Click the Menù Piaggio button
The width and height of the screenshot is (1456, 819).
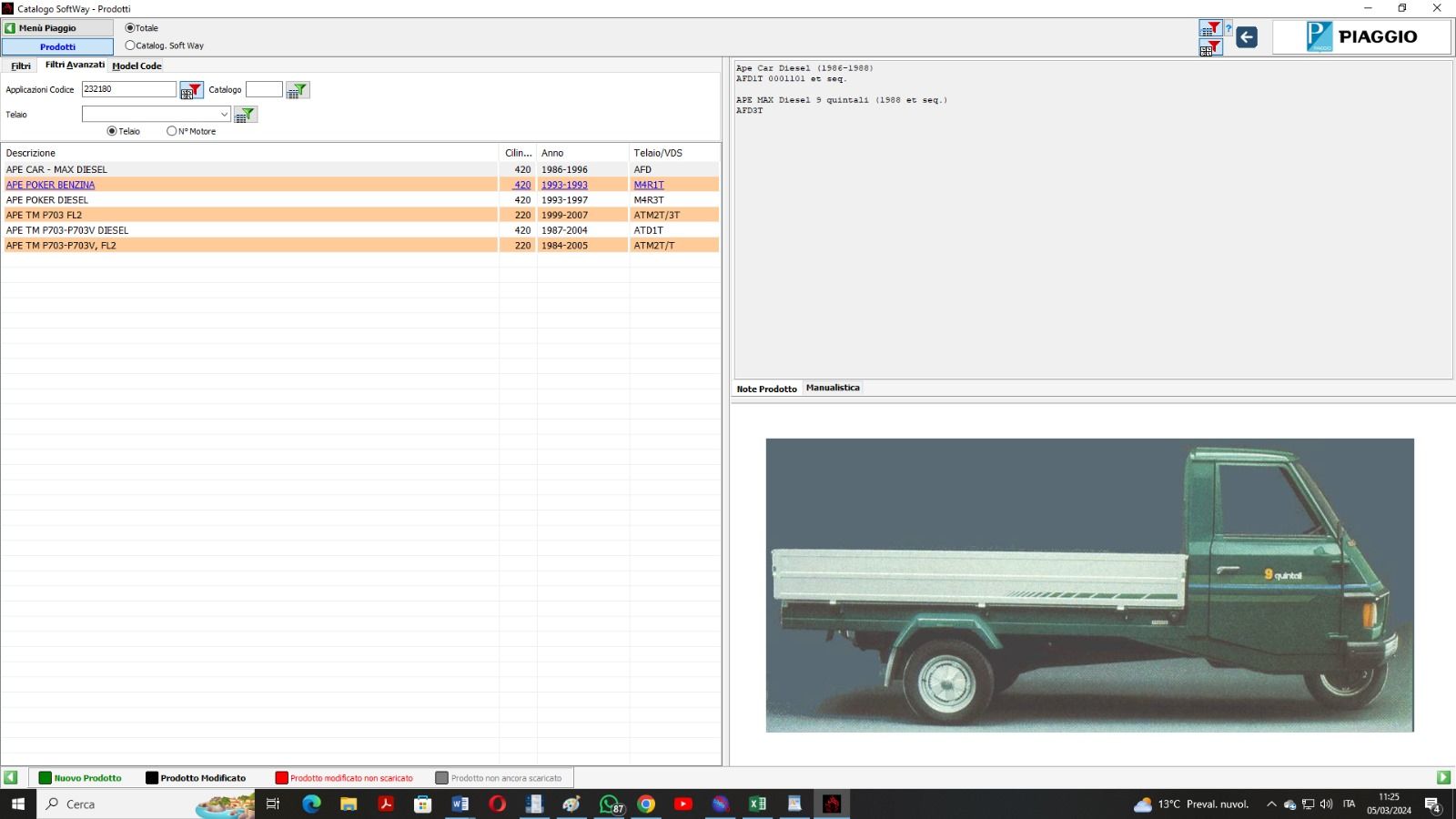(56, 28)
